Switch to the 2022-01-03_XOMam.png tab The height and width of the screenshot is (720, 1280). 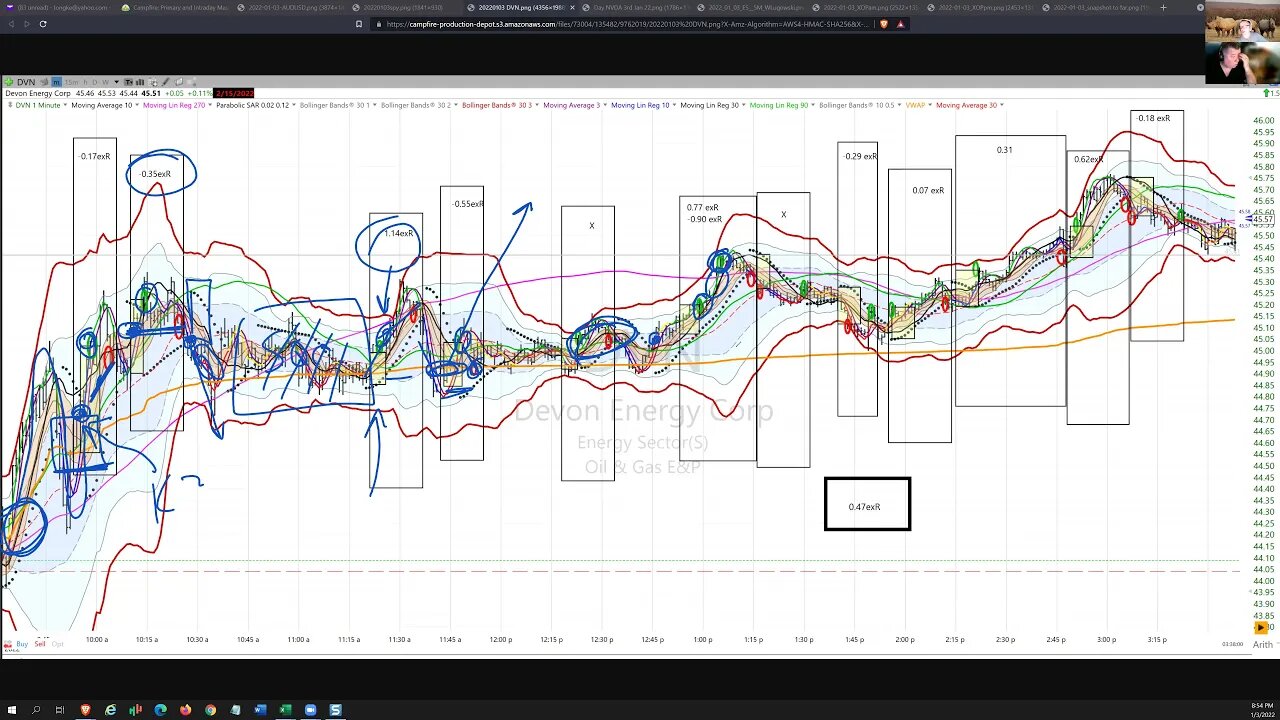(x=867, y=7)
